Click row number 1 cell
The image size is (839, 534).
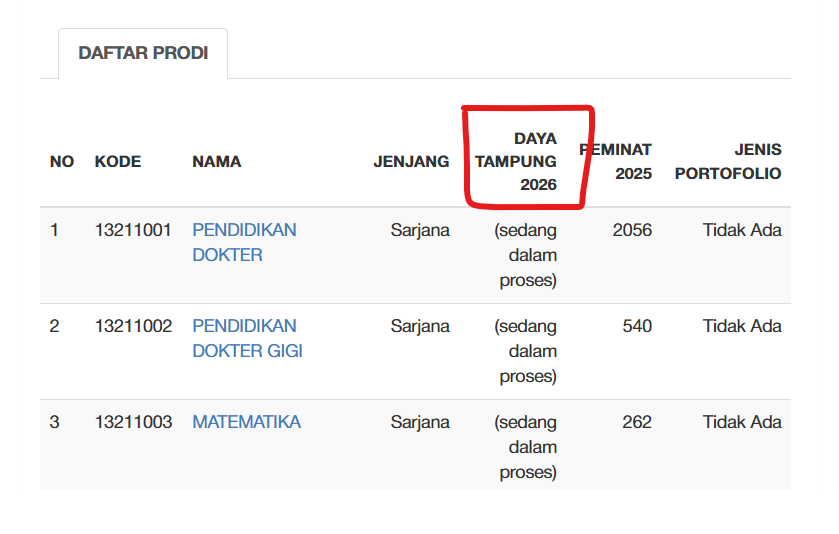point(54,230)
